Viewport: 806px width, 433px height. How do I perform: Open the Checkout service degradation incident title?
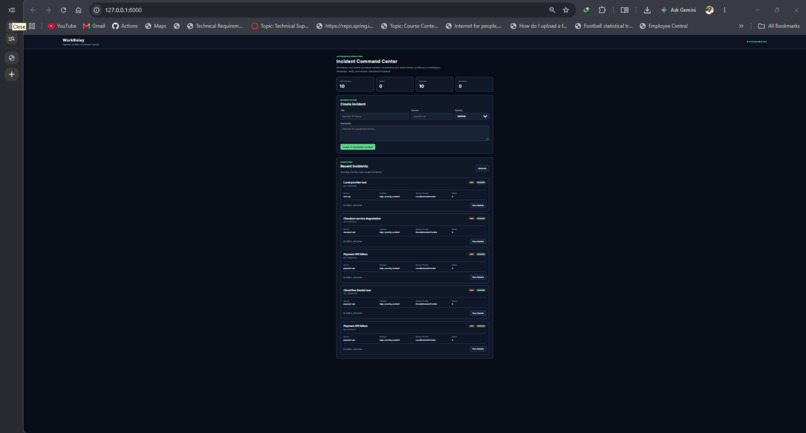pos(362,218)
